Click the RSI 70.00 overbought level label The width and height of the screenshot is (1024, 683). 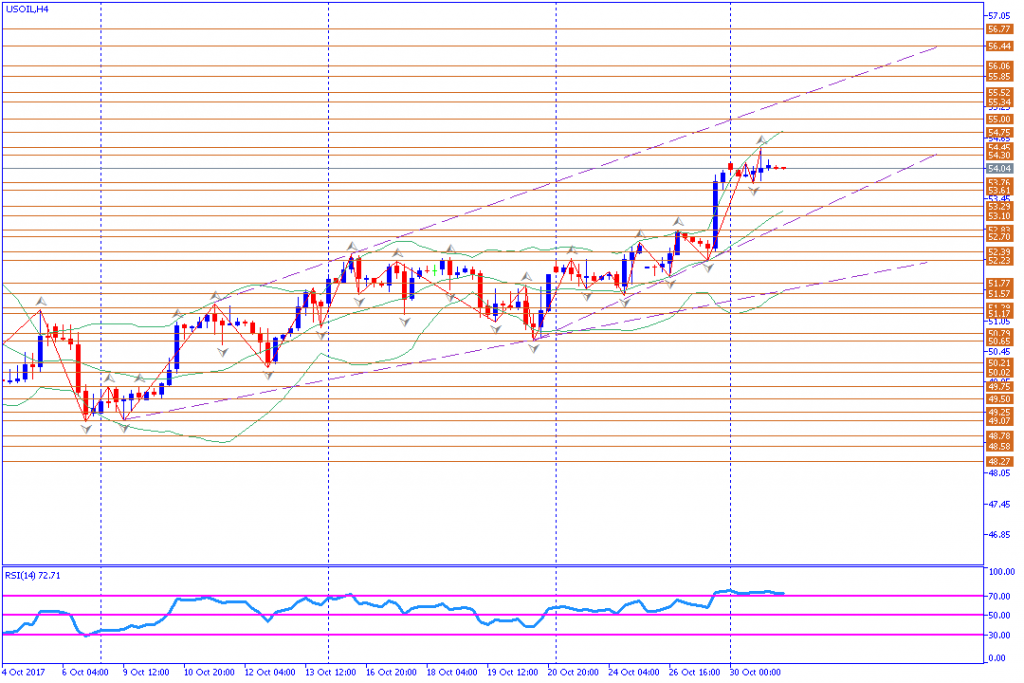point(1001,596)
